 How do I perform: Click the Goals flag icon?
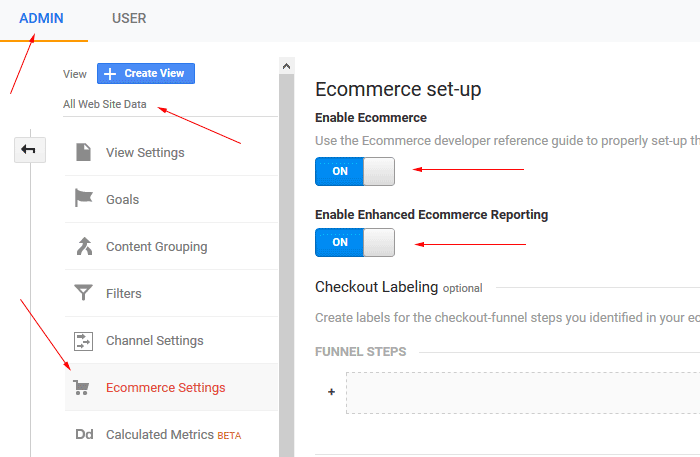pyautogui.click(x=83, y=198)
